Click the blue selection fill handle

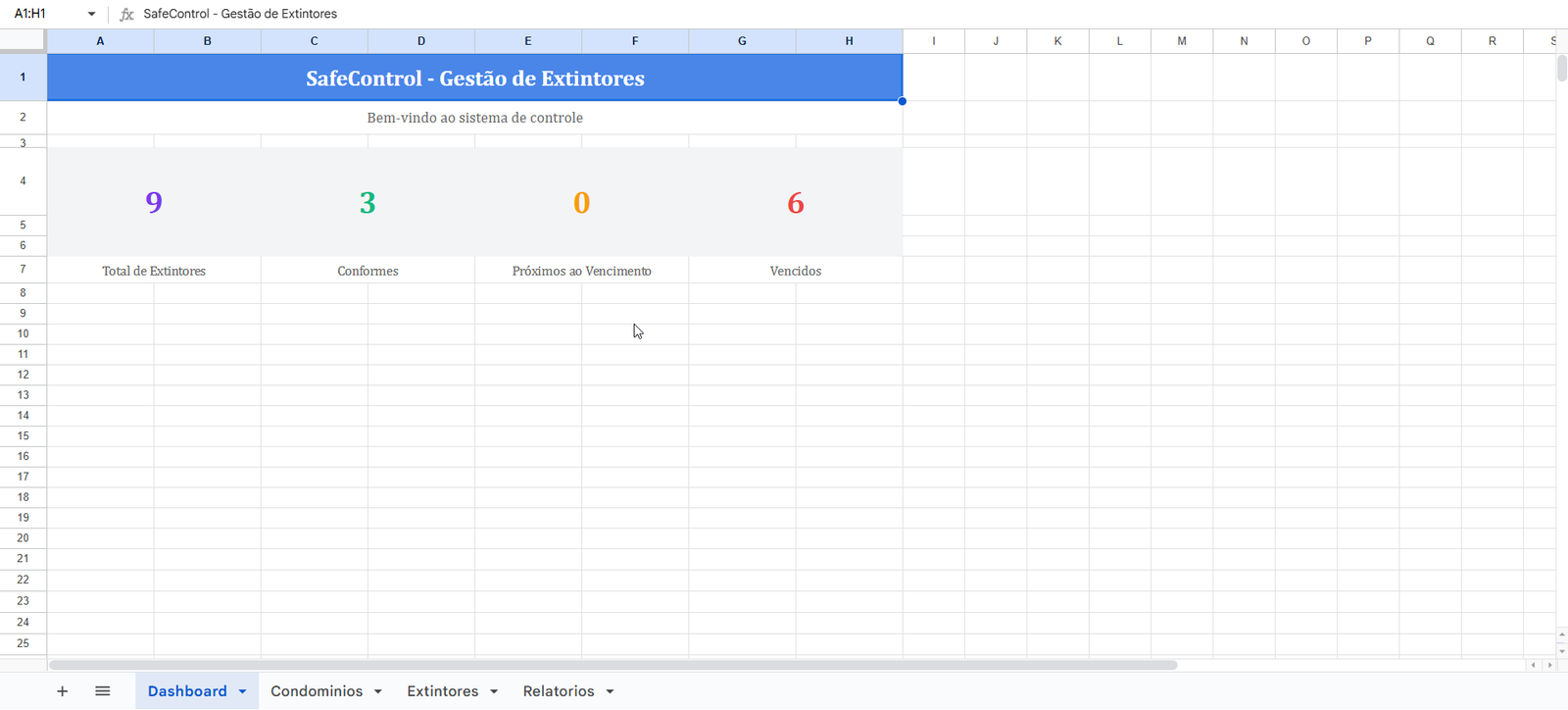902,101
